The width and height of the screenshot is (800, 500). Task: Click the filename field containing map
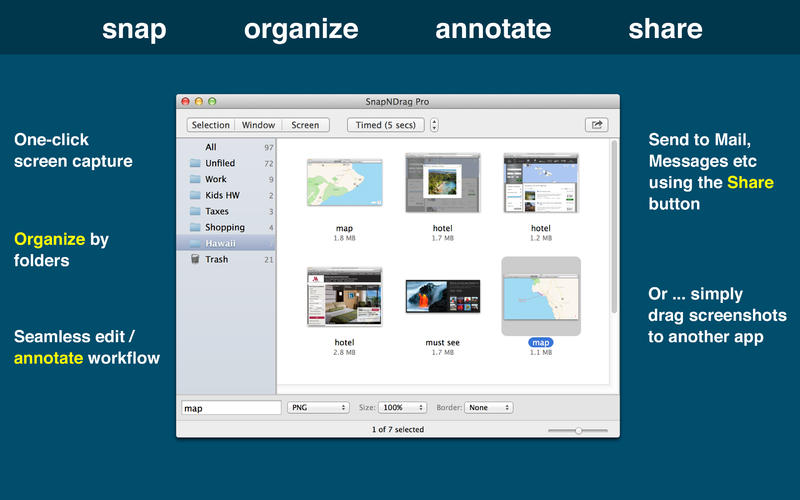[231, 408]
